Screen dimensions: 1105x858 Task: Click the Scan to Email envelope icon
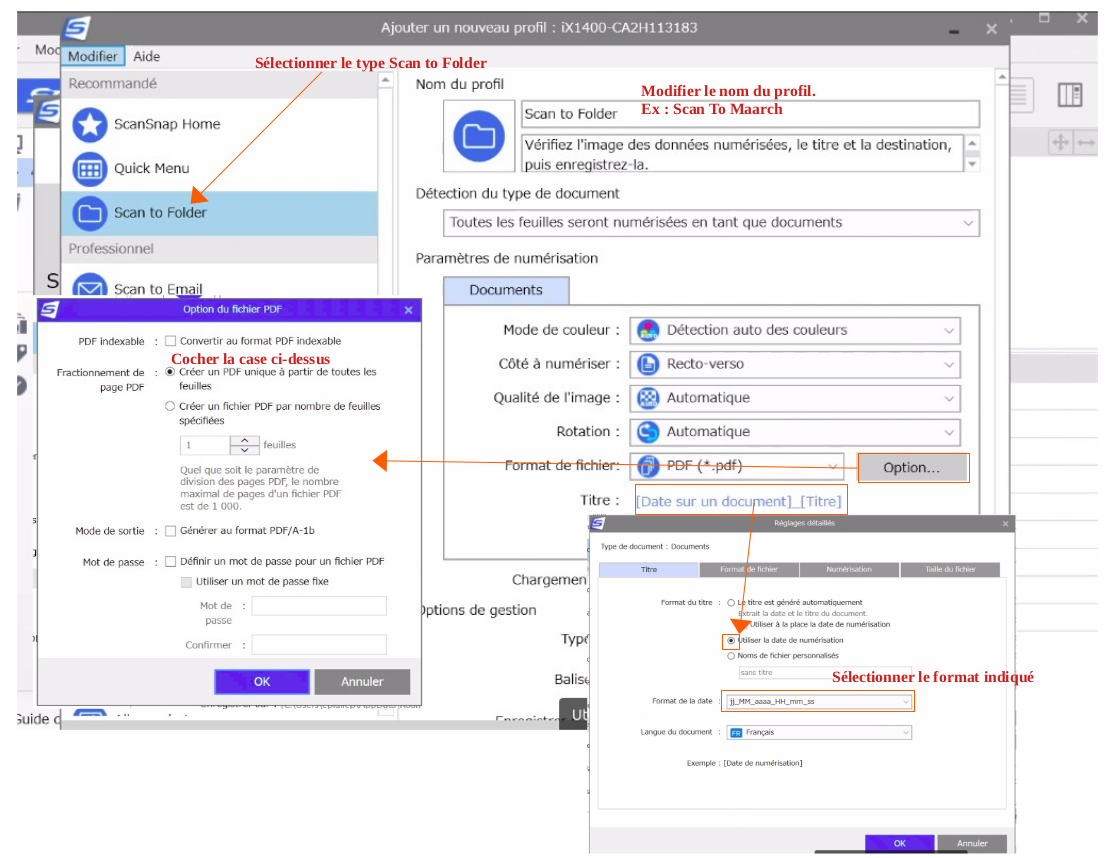90,289
